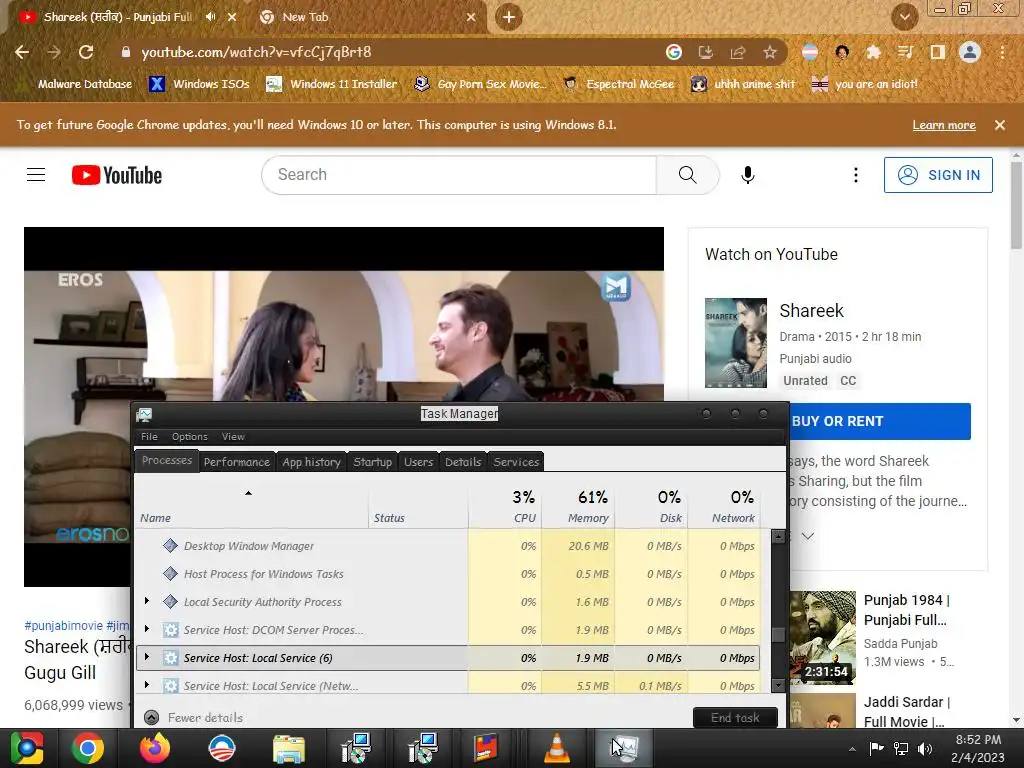The height and width of the screenshot is (768, 1024).
Task: Open Firefox from the taskbar
Action: point(155,748)
